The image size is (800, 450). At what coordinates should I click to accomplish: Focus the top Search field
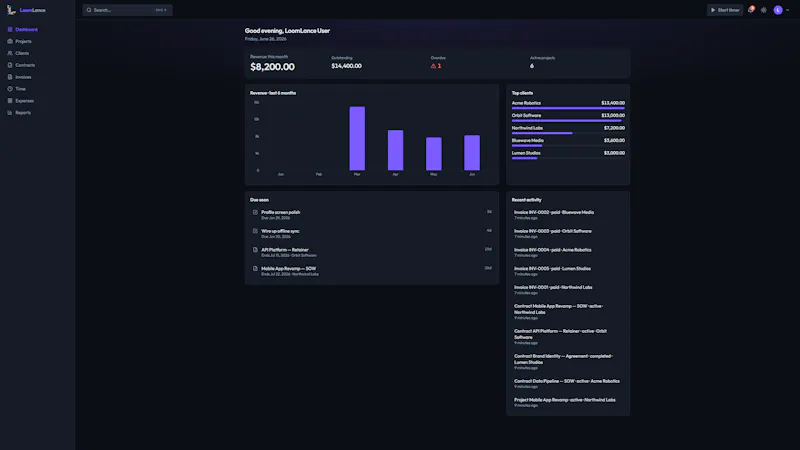pos(128,10)
